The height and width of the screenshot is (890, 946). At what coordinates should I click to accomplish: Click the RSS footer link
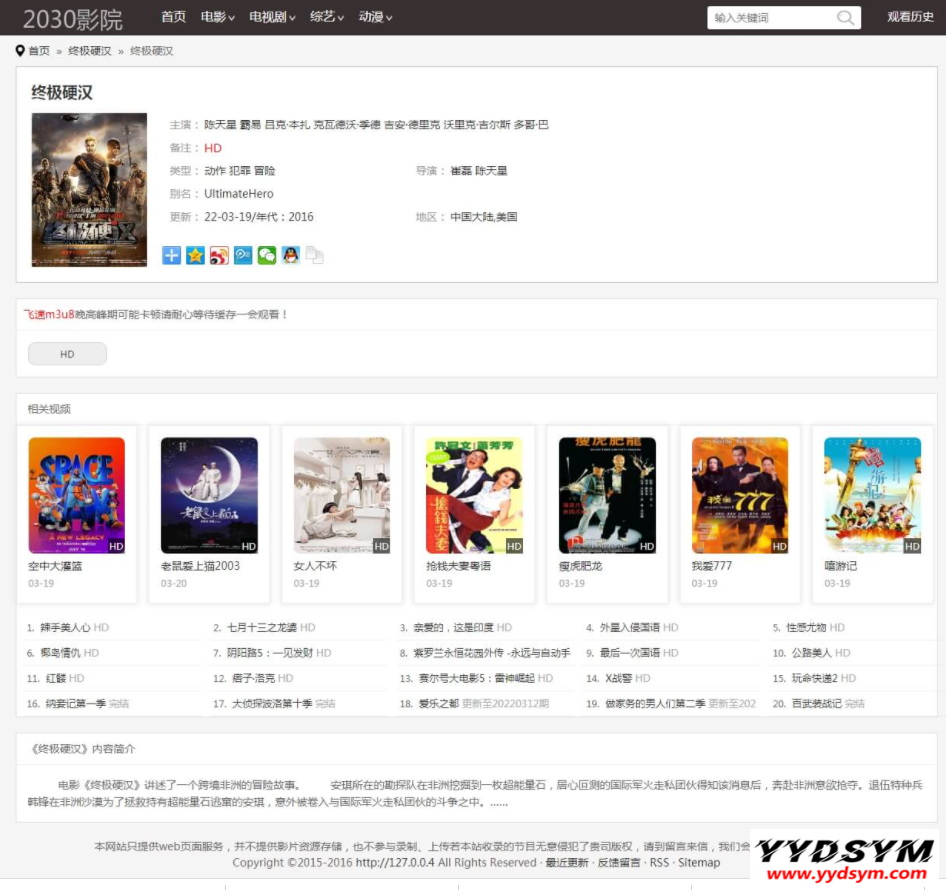click(x=659, y=863)
